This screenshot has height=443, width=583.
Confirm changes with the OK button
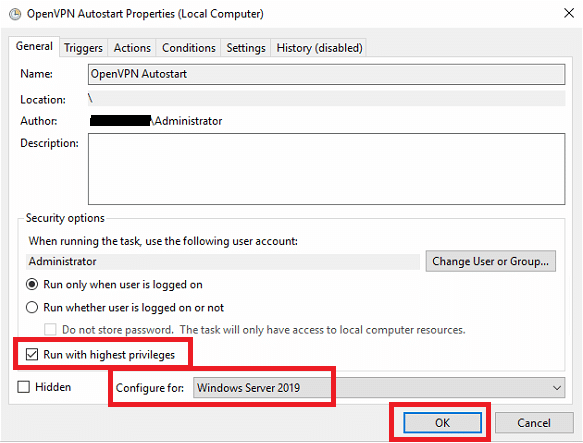[x=442, y=423]
